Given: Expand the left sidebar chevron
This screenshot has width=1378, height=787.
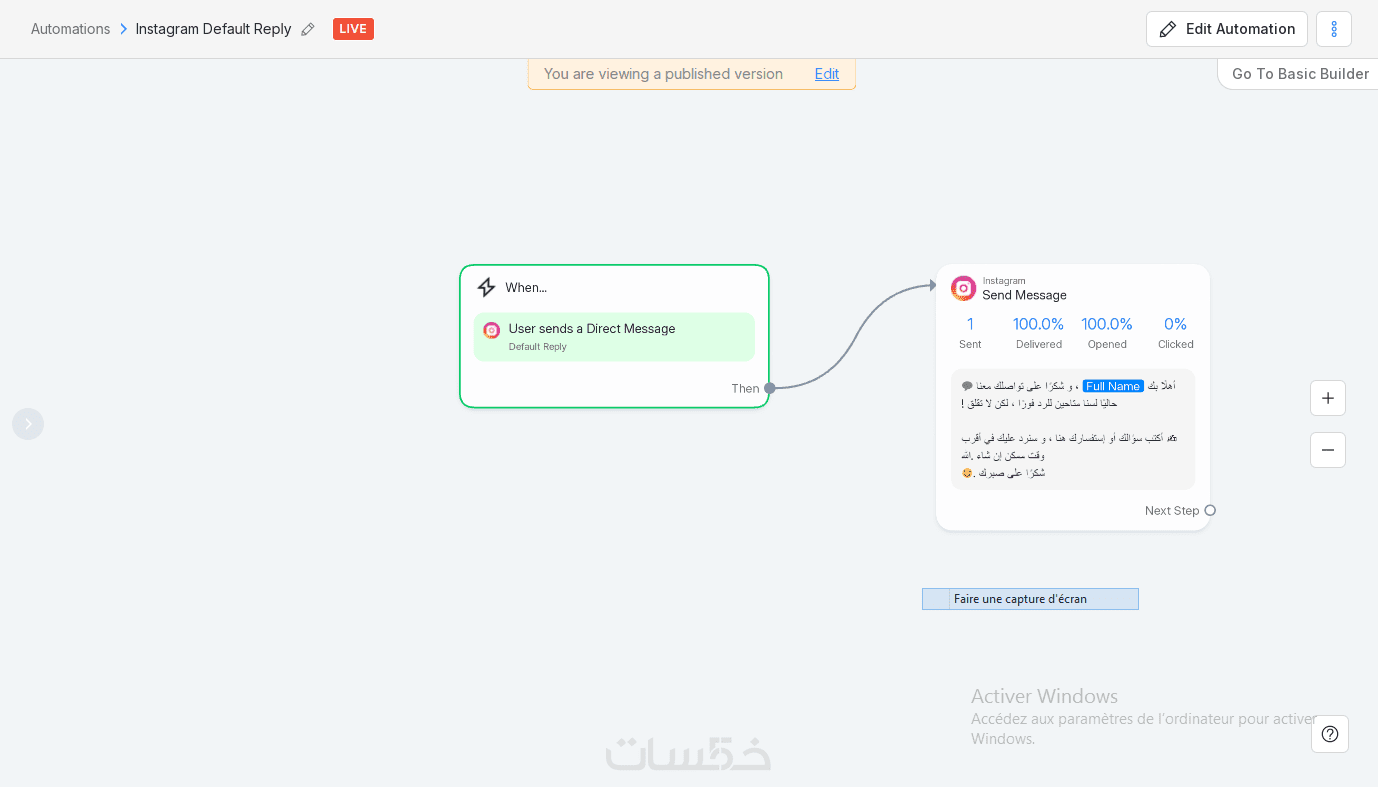Looking at the screenshot, I should (28, 424).
